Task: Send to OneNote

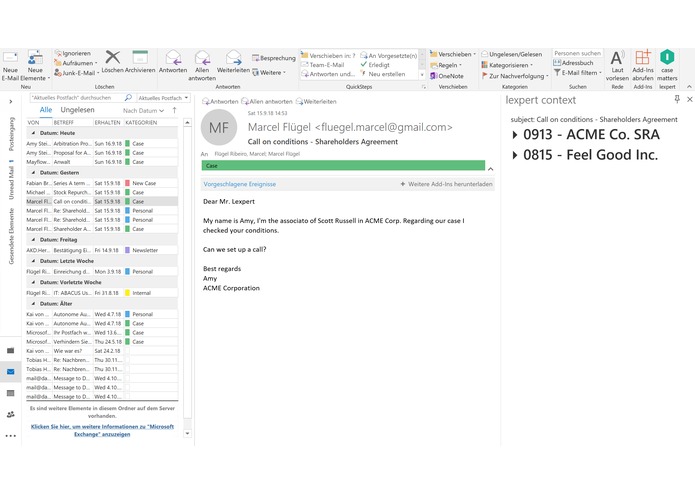Action: pos(447,76)
